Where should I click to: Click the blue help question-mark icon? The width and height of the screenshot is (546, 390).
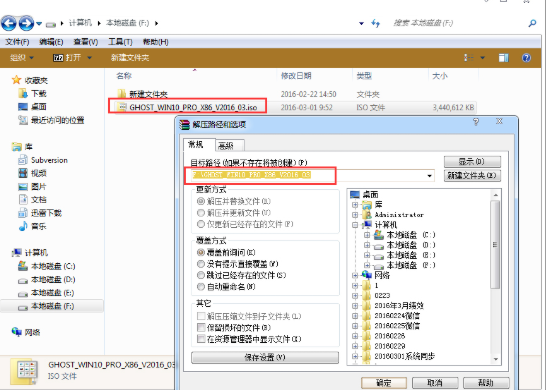[x=526, y=57]
